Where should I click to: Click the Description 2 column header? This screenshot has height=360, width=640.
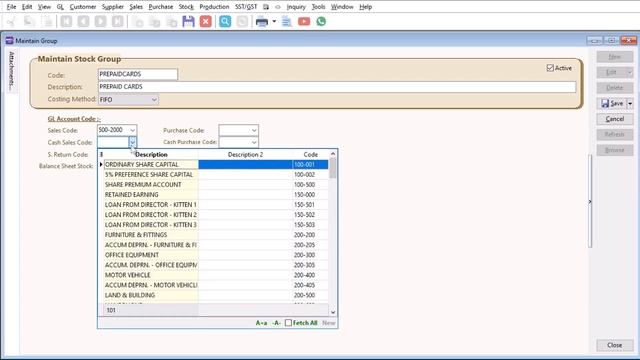245,154
